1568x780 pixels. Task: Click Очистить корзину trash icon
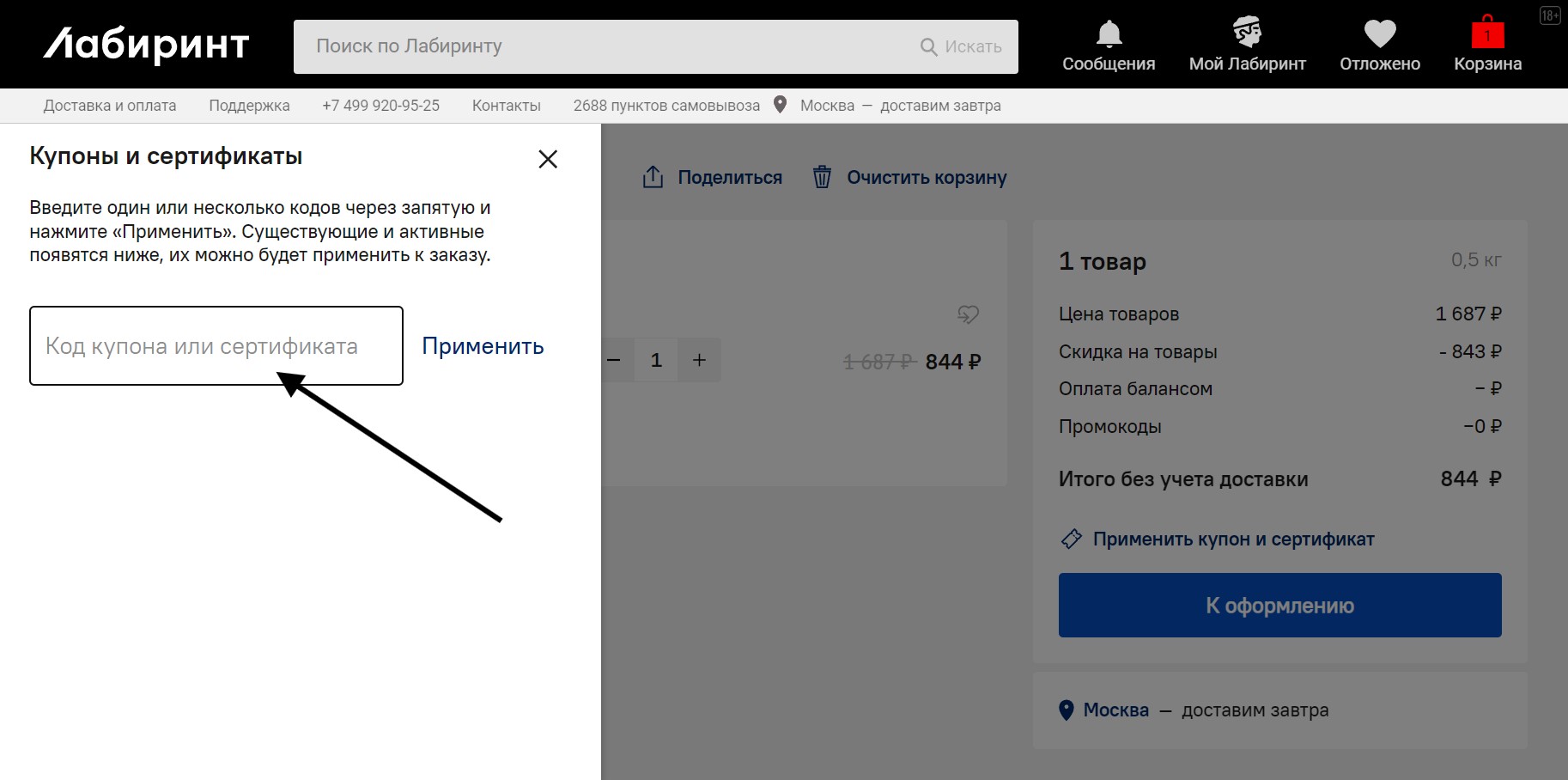click(x=822, y=177)
